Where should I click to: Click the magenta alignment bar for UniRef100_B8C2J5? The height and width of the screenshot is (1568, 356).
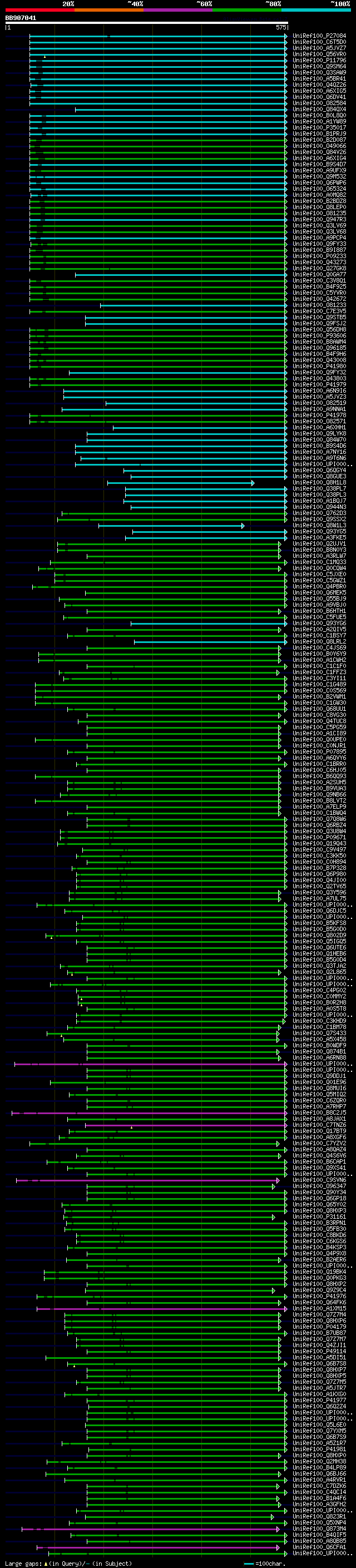[x=149, y=1114]
